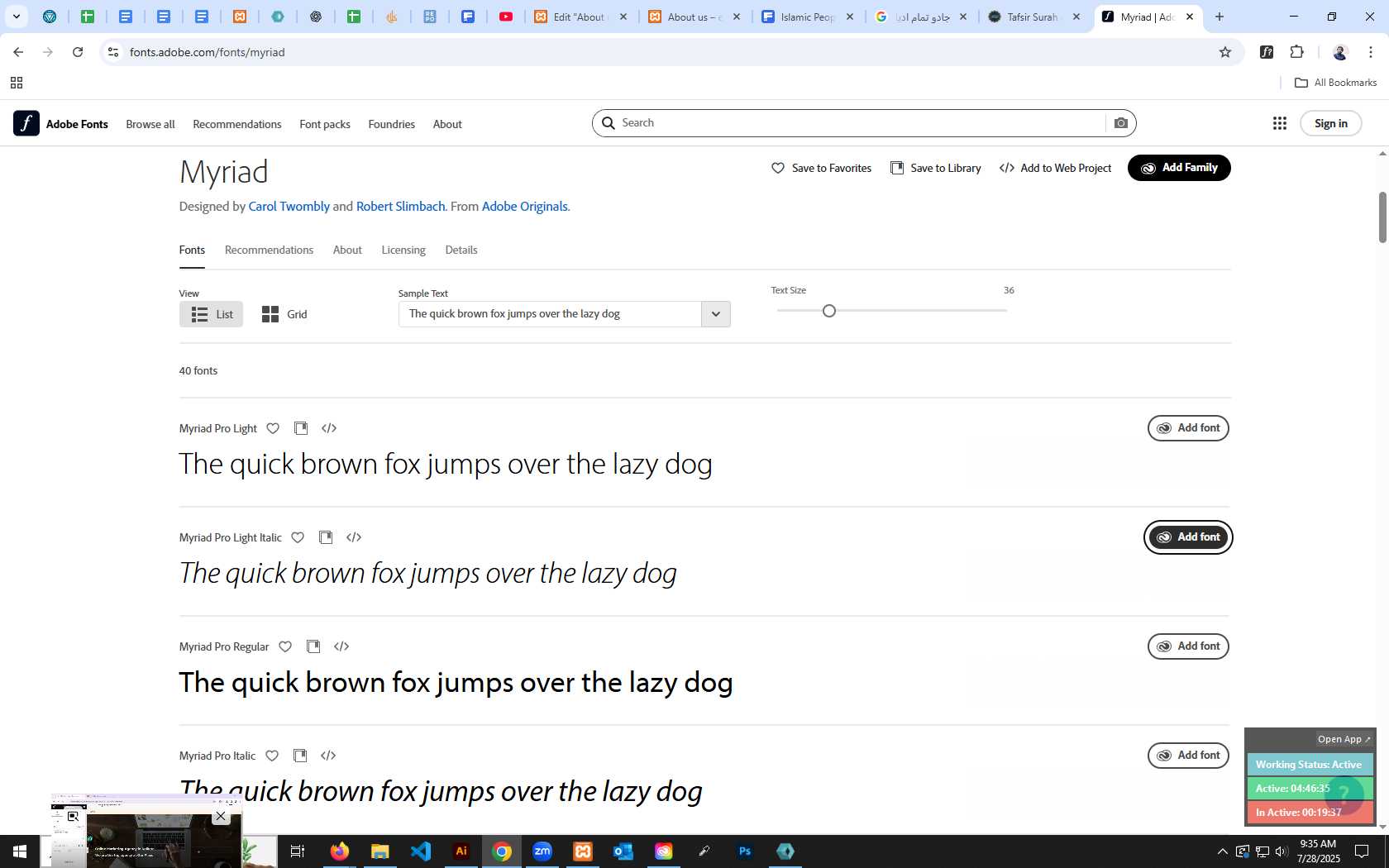Open the Recommendations tab under Myriad
Image resolution: width=1389 pixels, height=868 pixels.
point(269,250)
